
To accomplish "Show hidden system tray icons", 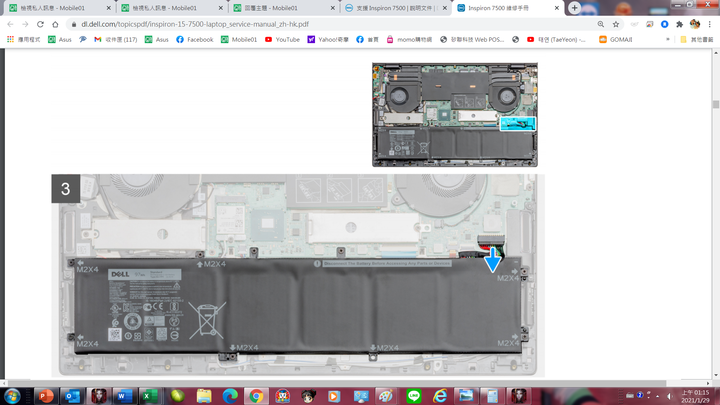I will click(x=658, y=396).
